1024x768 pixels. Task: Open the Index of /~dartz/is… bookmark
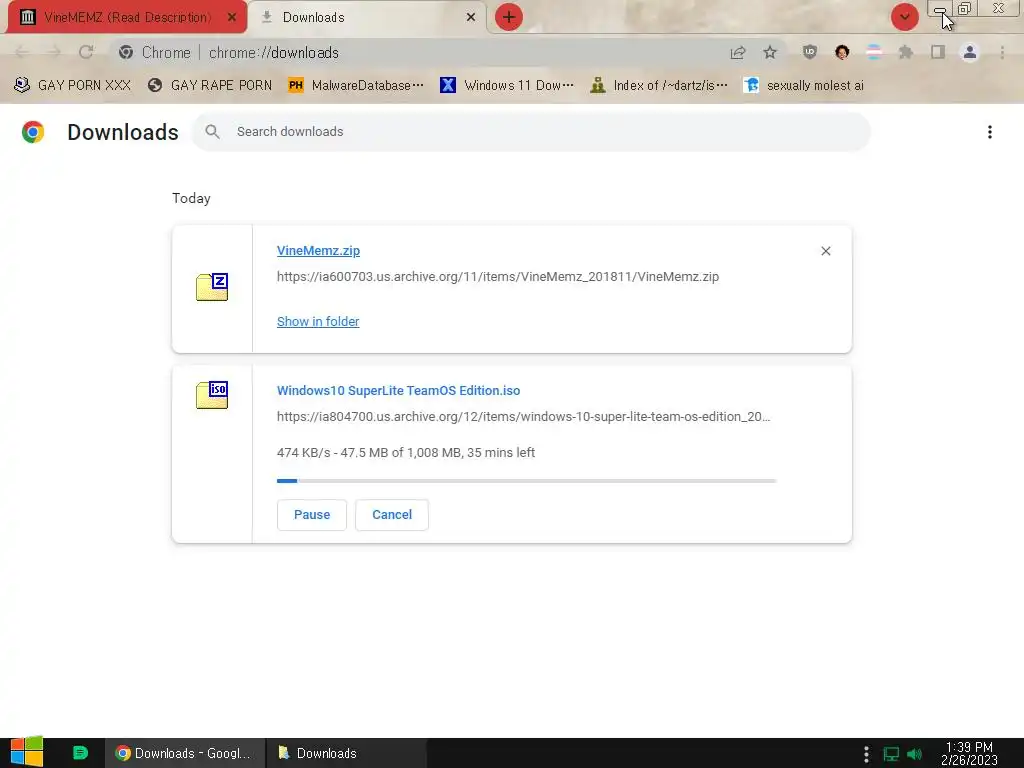point(658,86)
